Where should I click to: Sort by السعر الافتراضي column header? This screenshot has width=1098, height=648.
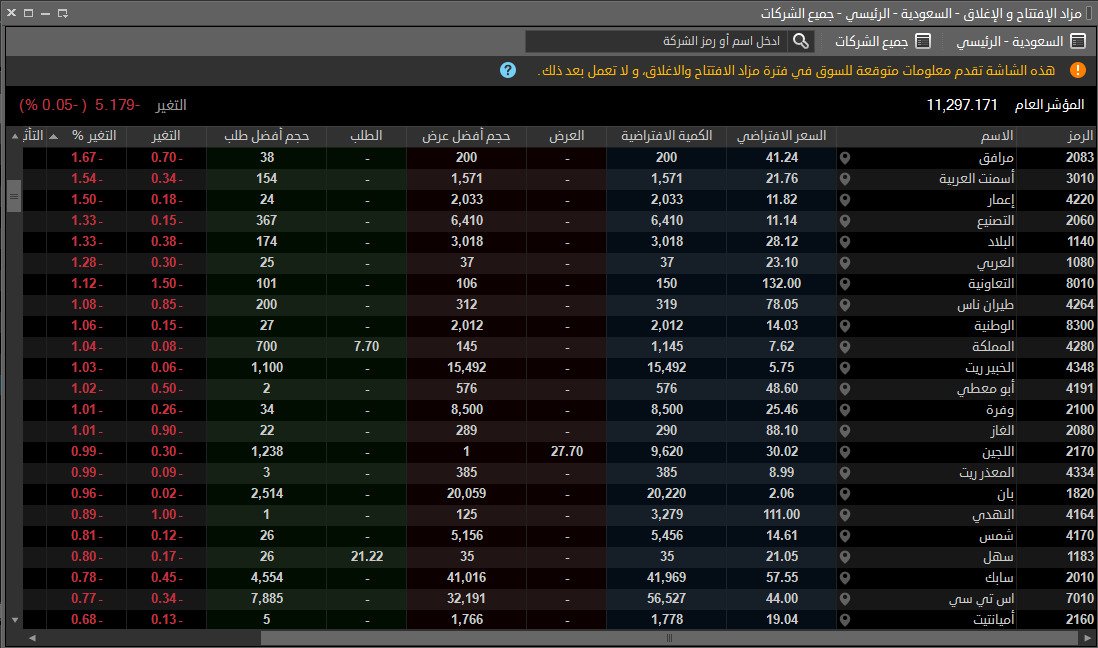pyautogui.click(x=781, y=136)
